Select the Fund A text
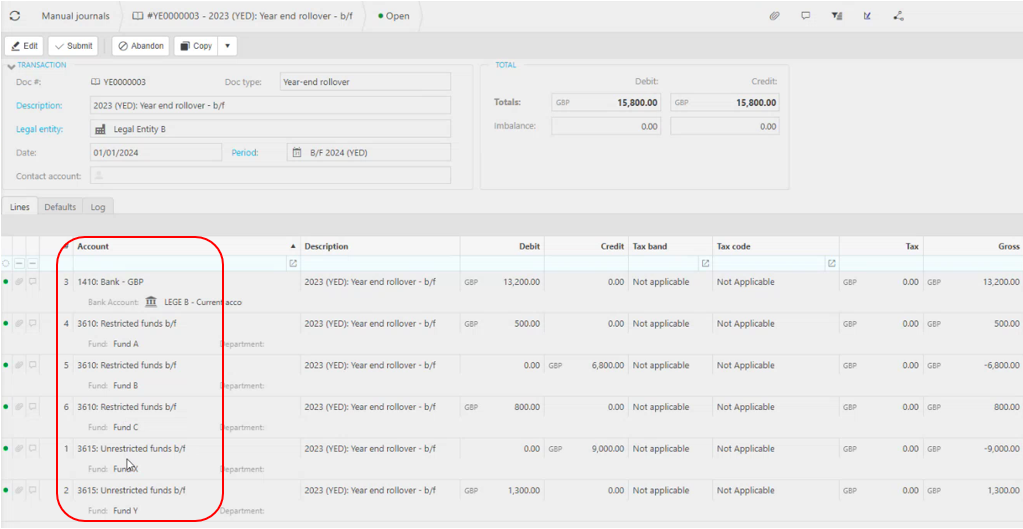The width and height of the screenshot is (1023, 529). click(126, 344)
